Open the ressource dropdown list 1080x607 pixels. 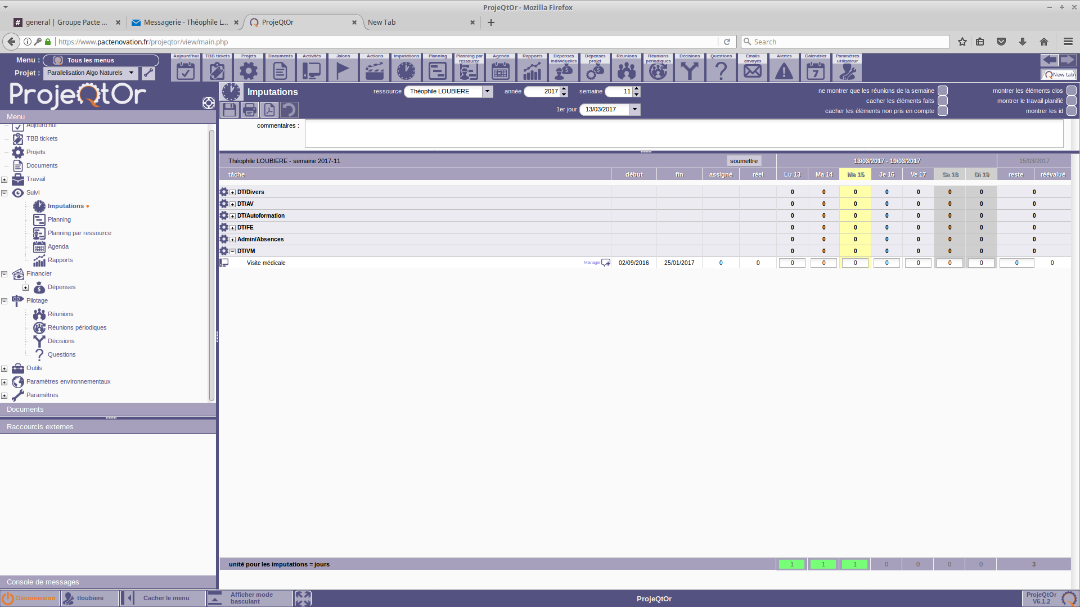coord(487,91)
